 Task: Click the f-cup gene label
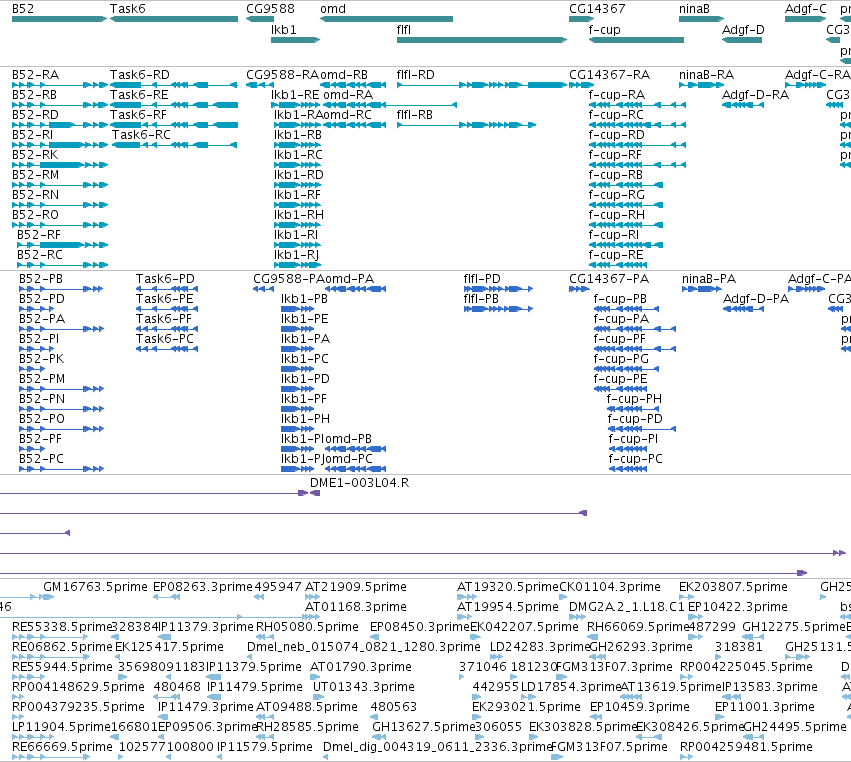(604, 29)
